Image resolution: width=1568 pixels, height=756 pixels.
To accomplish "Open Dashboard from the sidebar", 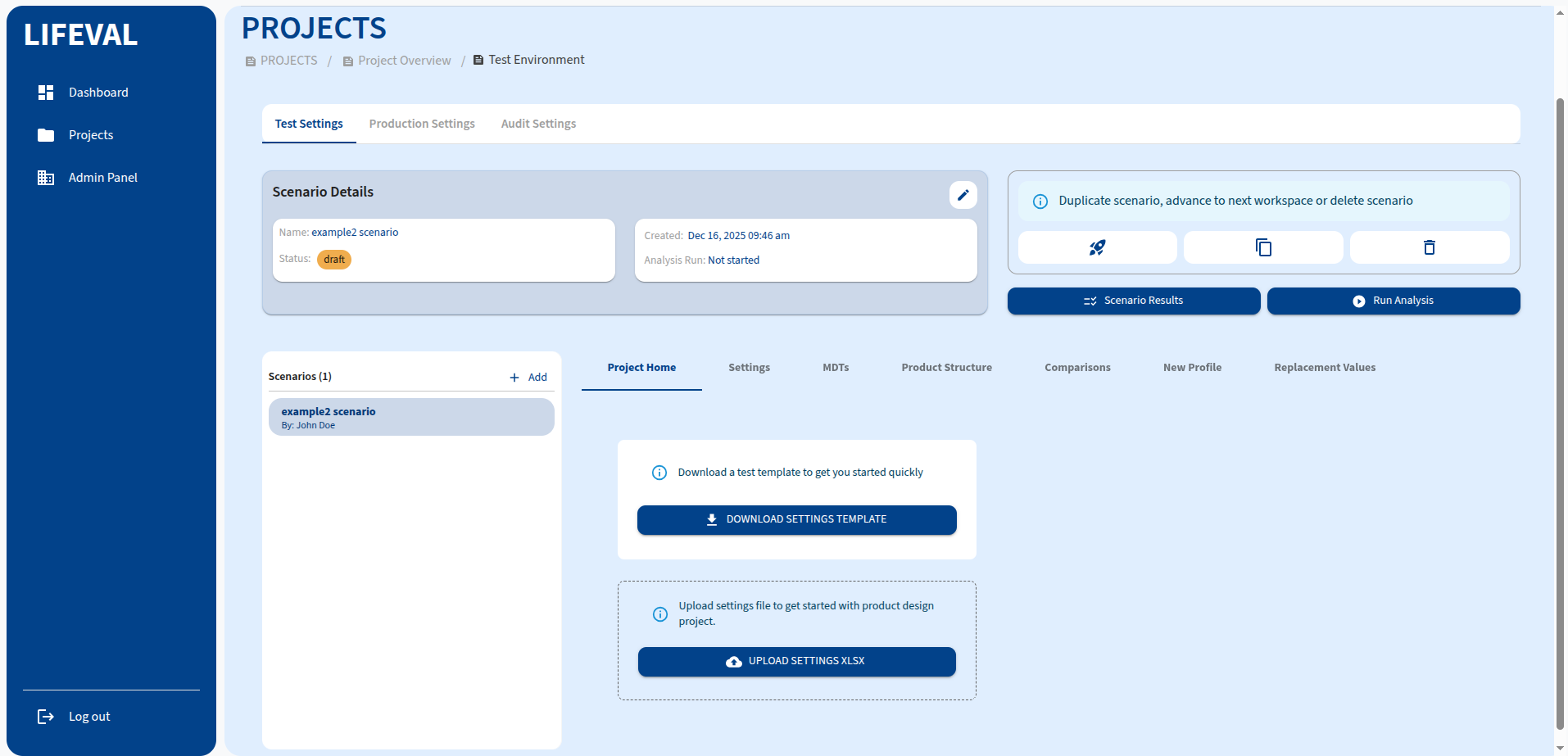I will click(98, 93).
